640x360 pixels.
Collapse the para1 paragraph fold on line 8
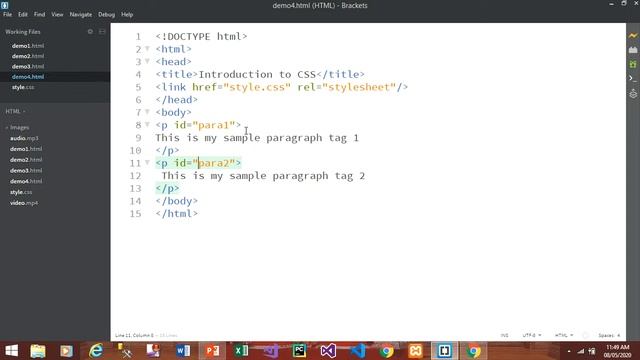pos(147,124)
